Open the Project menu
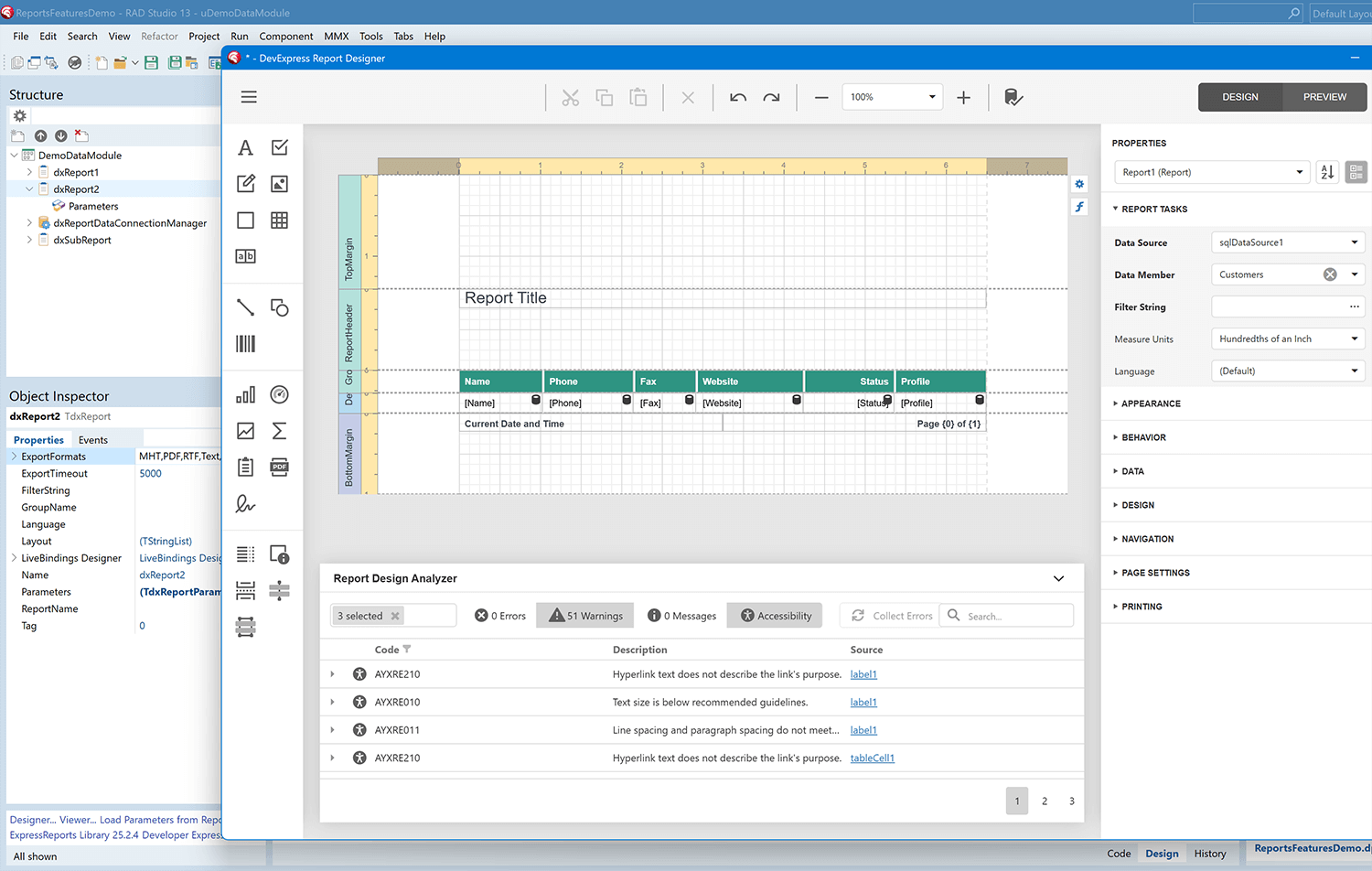The image size is (1372, 871). click(x=204, y=37)
